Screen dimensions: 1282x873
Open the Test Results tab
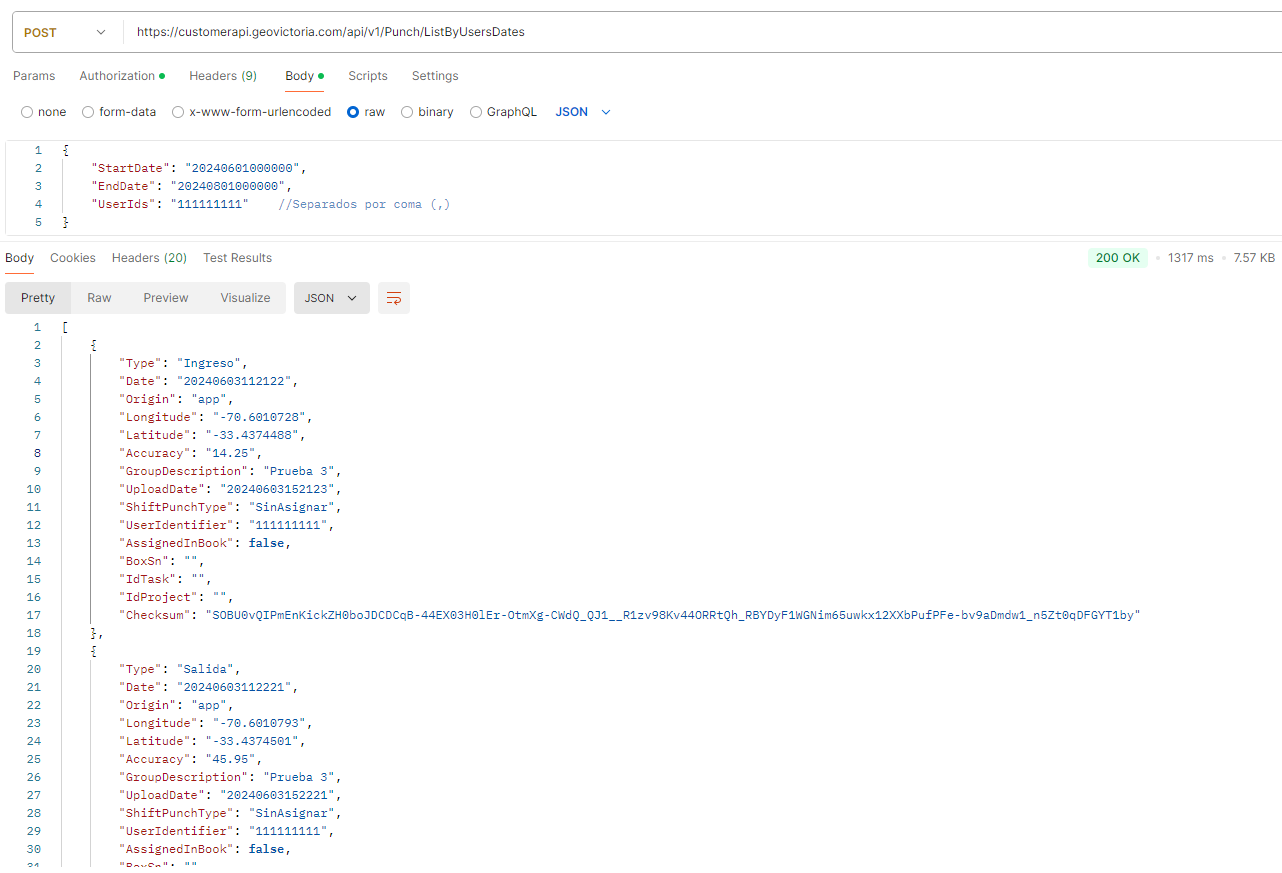(237, 258)
